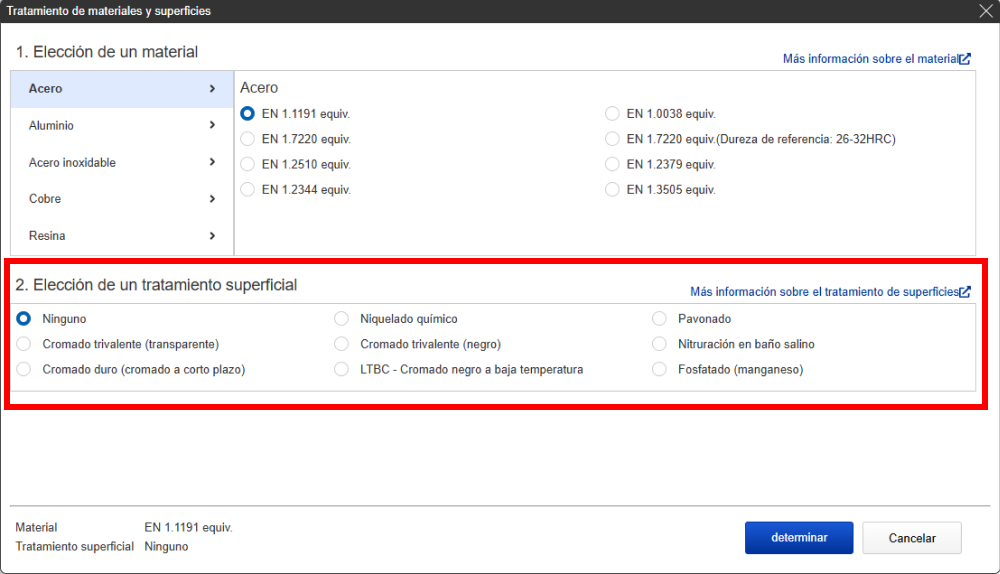The image size is (1000, 574).
Task: Choose Fosfatado (manganeso) treatment
Action: tap(659, 369)
